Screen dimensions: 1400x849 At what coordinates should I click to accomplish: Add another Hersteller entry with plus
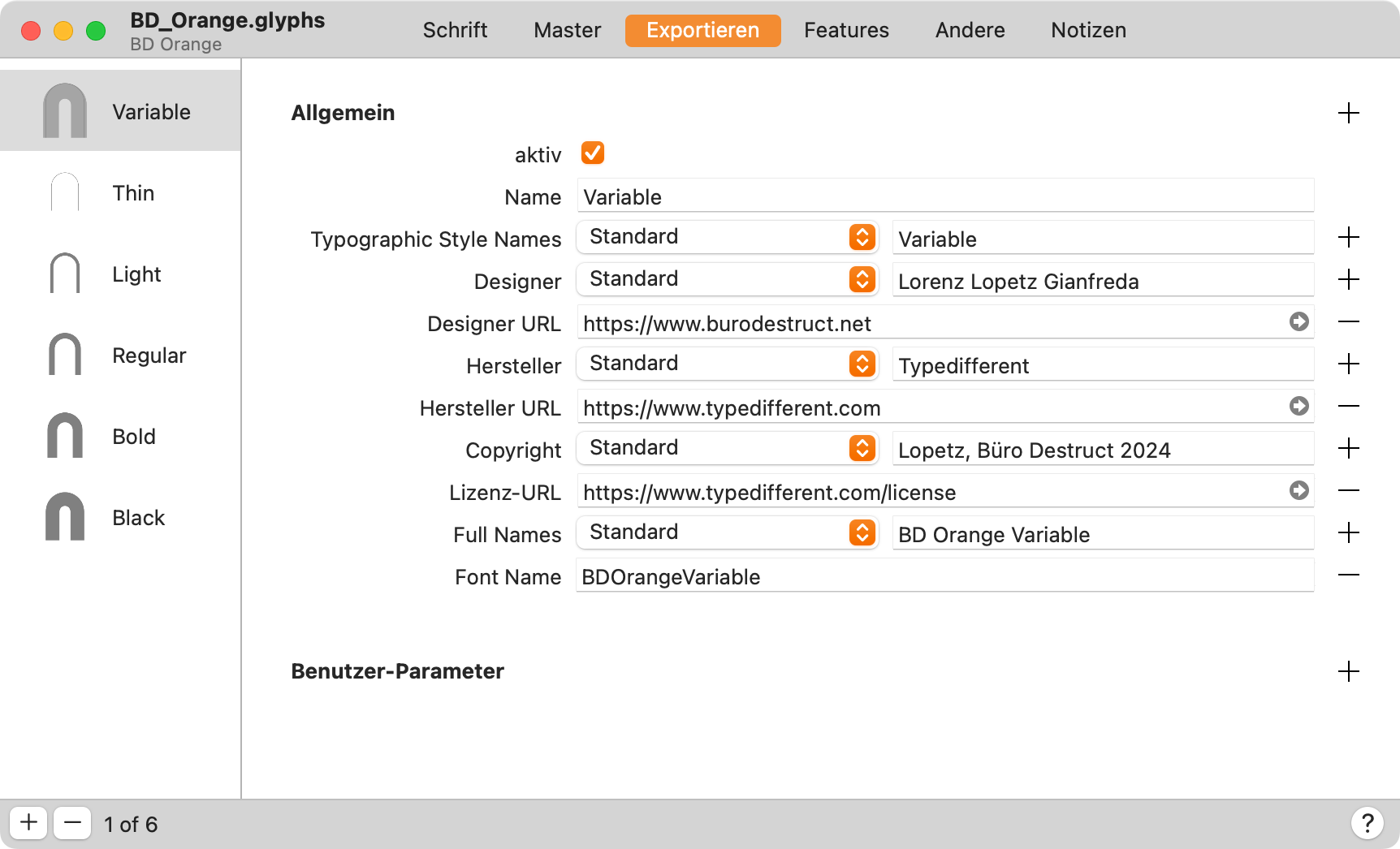tap(1348, 364)
